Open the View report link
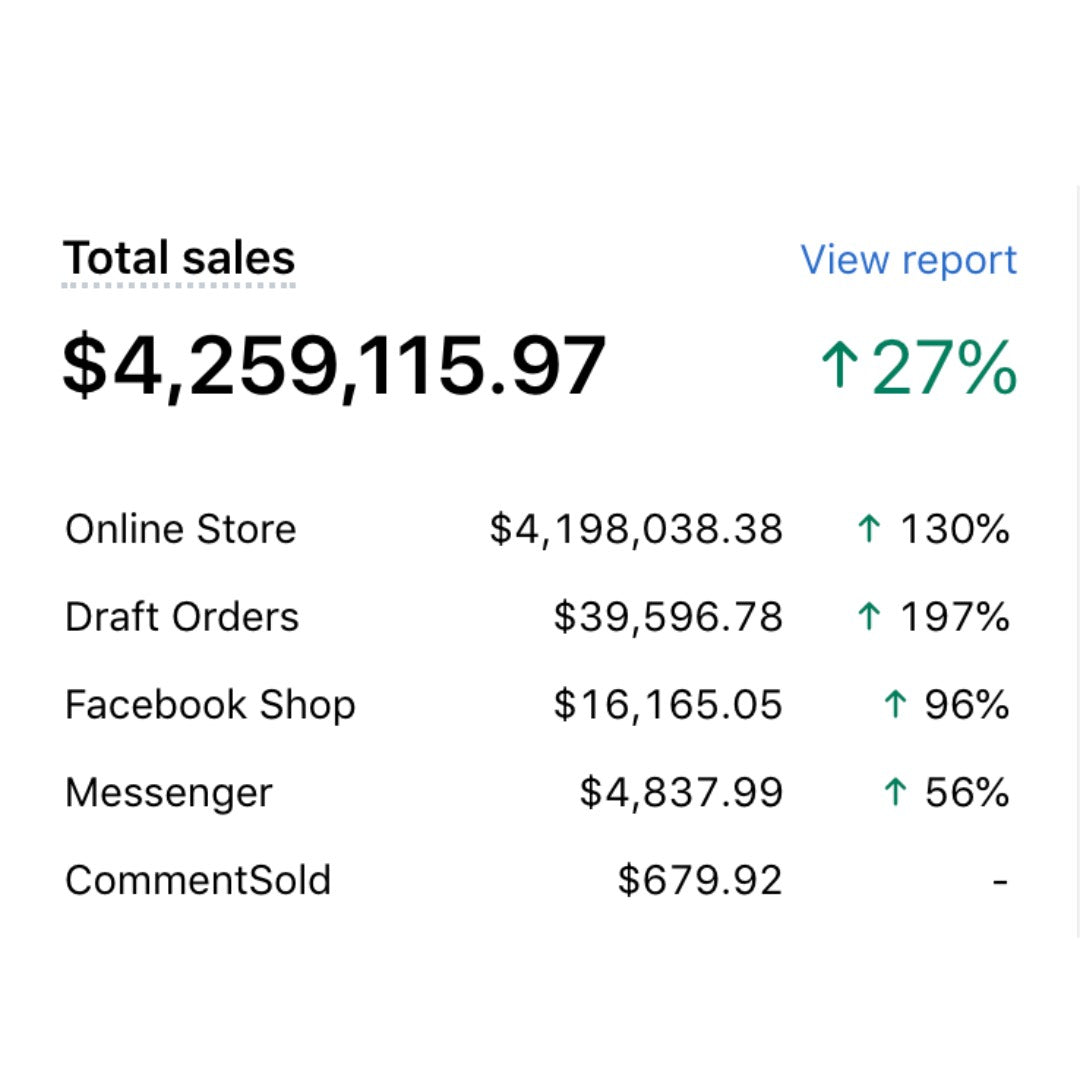Viewport: 1080px width, 1080px height. coord(908,260)
